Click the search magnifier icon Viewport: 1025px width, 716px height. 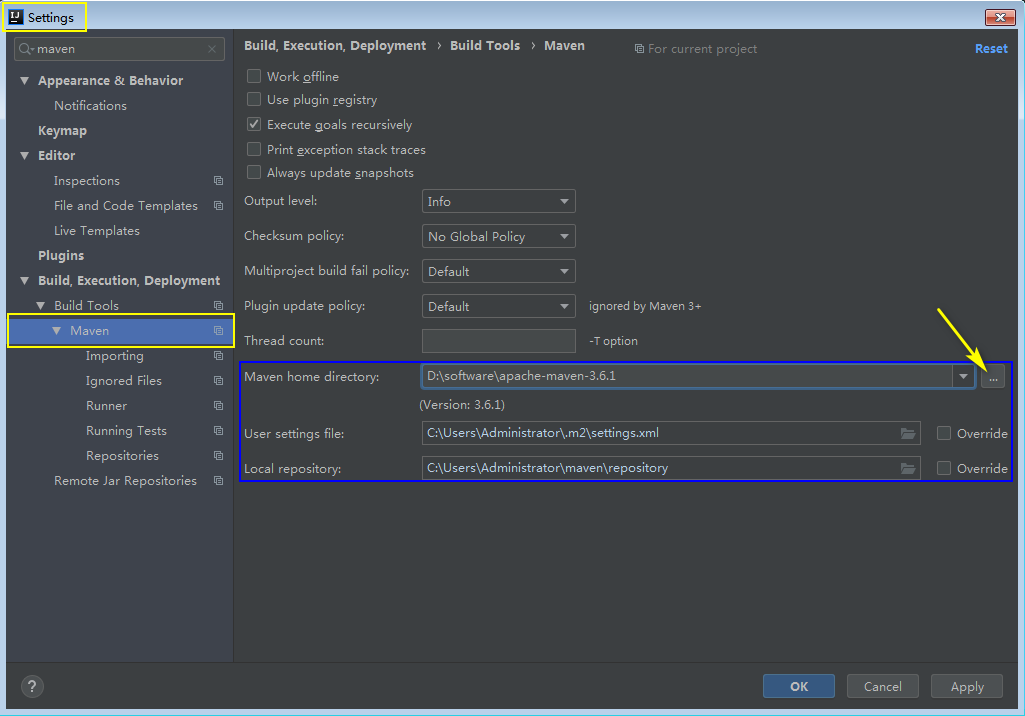click(x=25, y=48)
